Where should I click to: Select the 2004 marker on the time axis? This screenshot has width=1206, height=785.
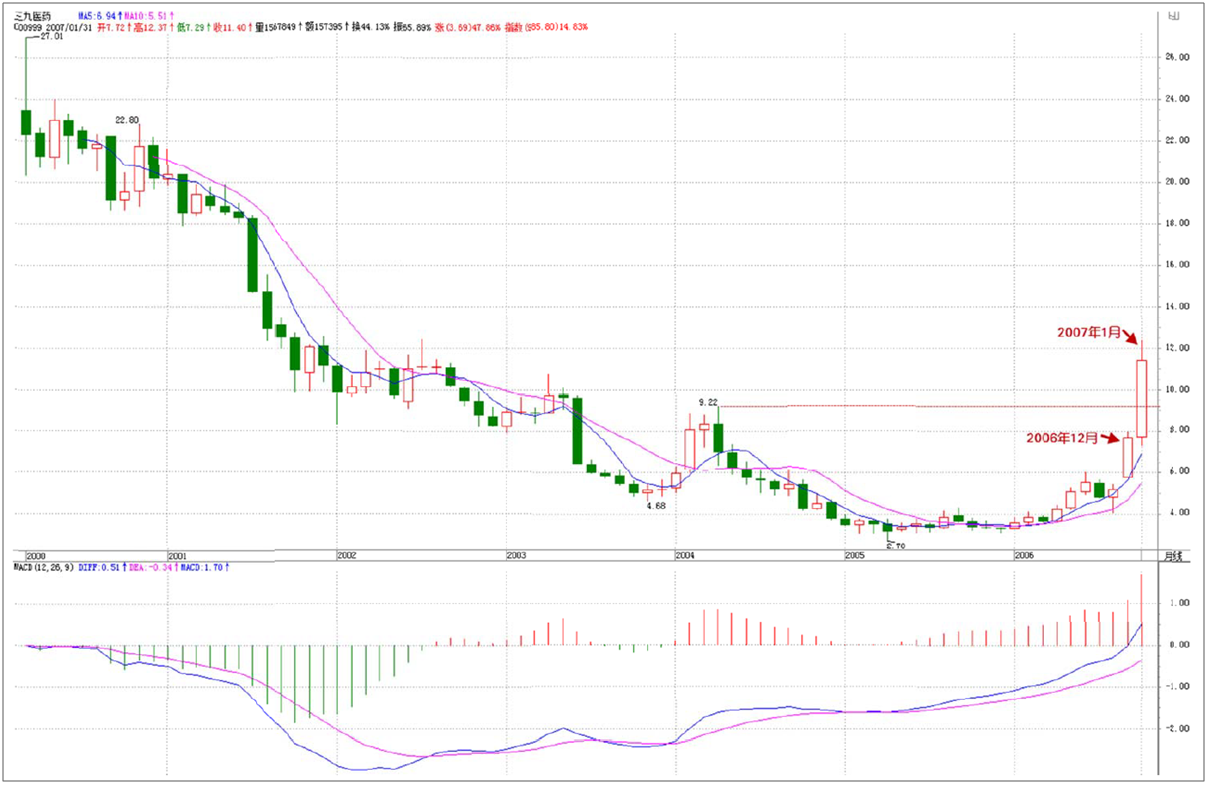(x=684, y=554)
